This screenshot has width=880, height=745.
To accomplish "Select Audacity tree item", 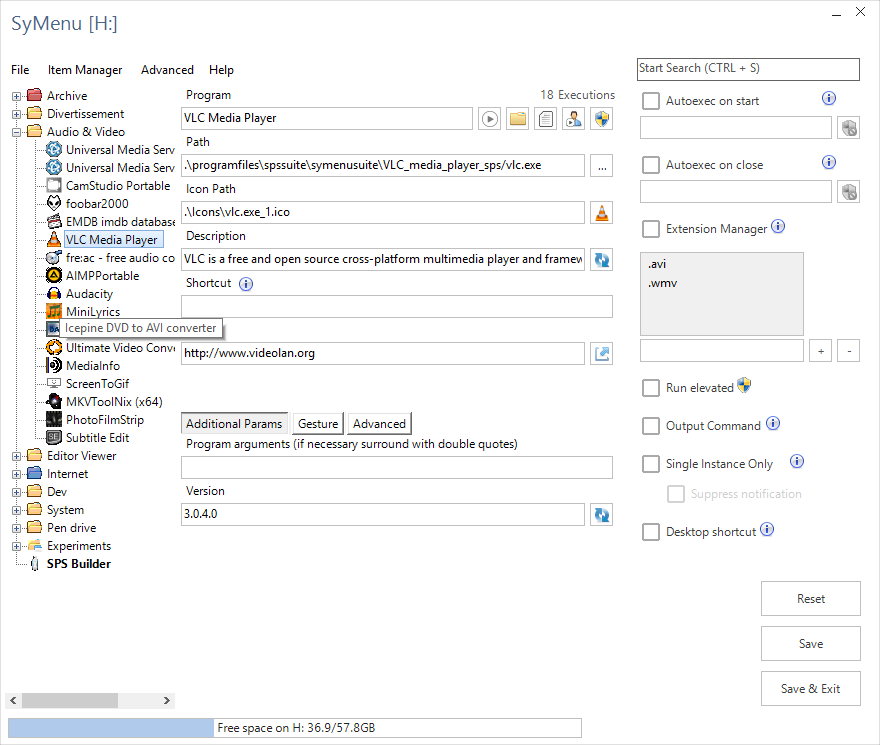I will point(89,294).
